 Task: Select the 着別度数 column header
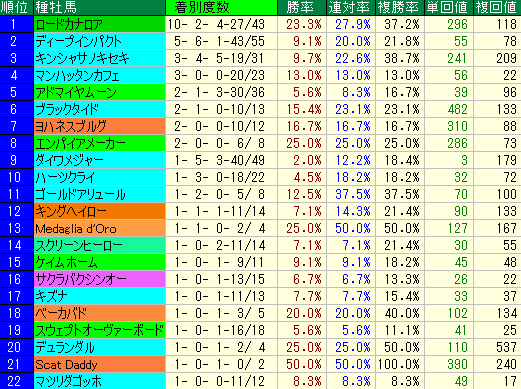click(x=221, y=7)
